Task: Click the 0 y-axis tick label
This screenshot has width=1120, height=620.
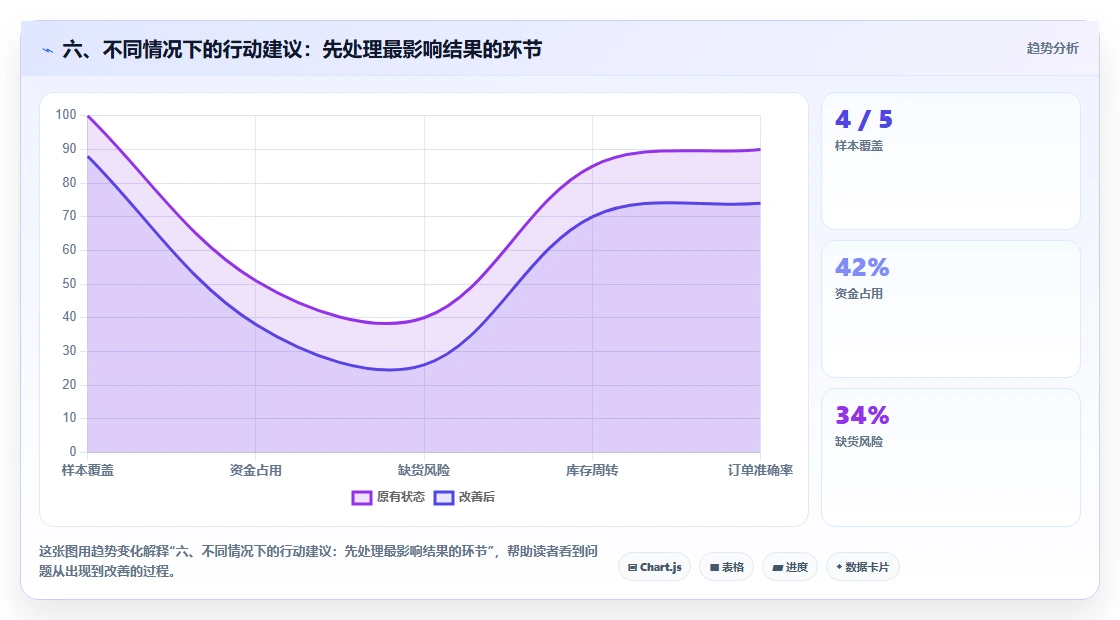Action: [x=73, y=451]
